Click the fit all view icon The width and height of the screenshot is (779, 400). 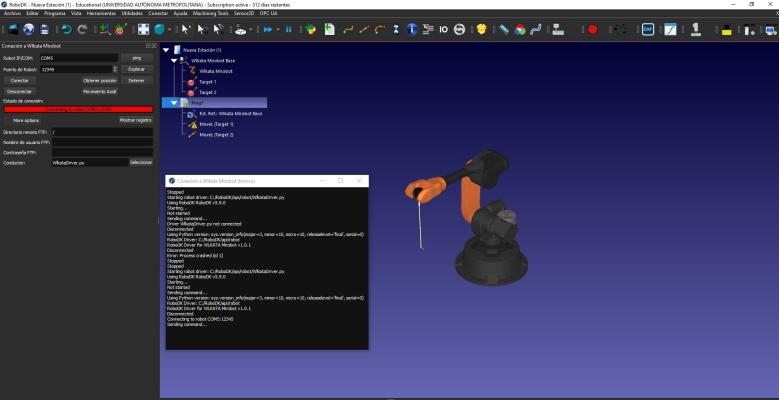[144, 29]
